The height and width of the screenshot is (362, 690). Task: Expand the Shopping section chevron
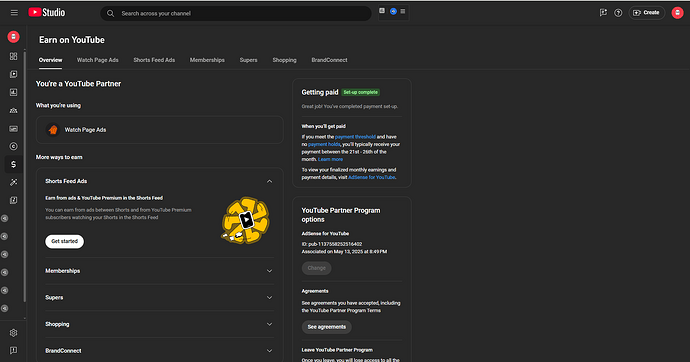tap(269, 324)
